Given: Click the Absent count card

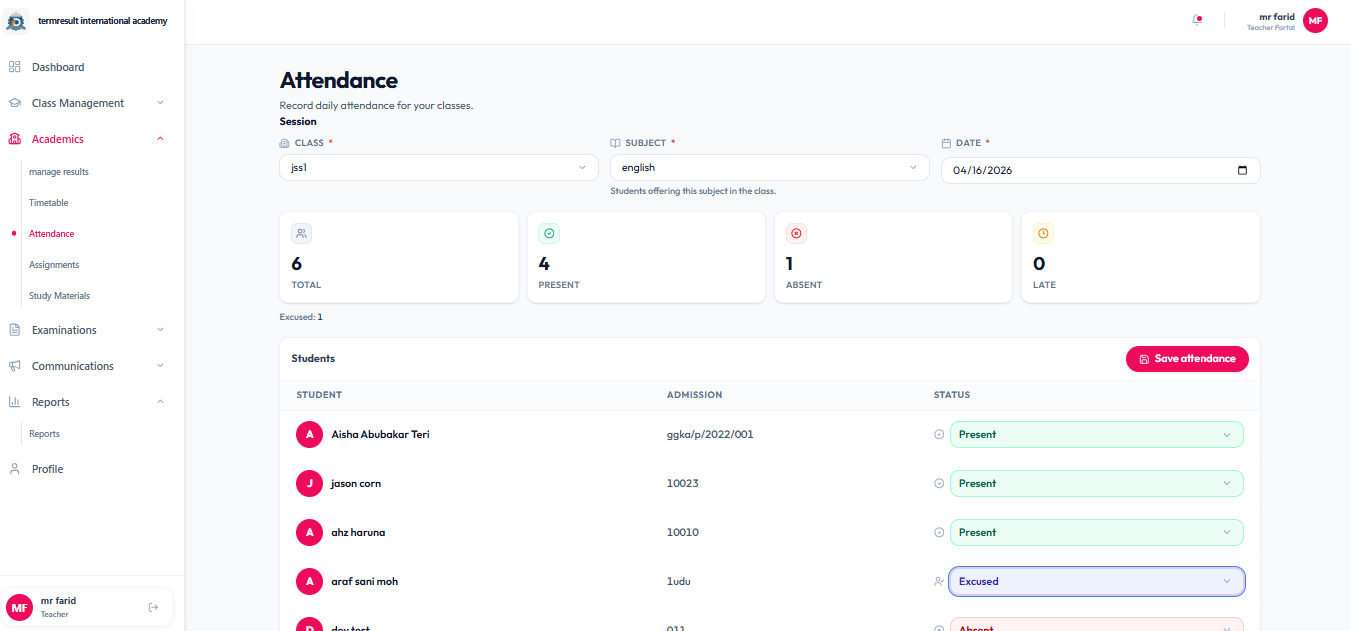Looking at the screenshot, I should [893, 257].
